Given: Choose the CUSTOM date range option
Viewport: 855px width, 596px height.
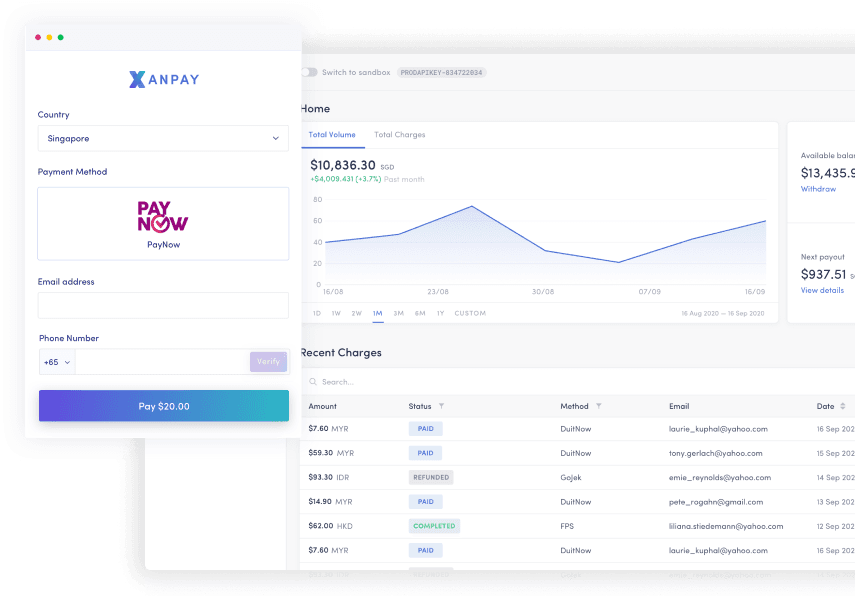Looking at the screenshot, I should coord(470,313).
